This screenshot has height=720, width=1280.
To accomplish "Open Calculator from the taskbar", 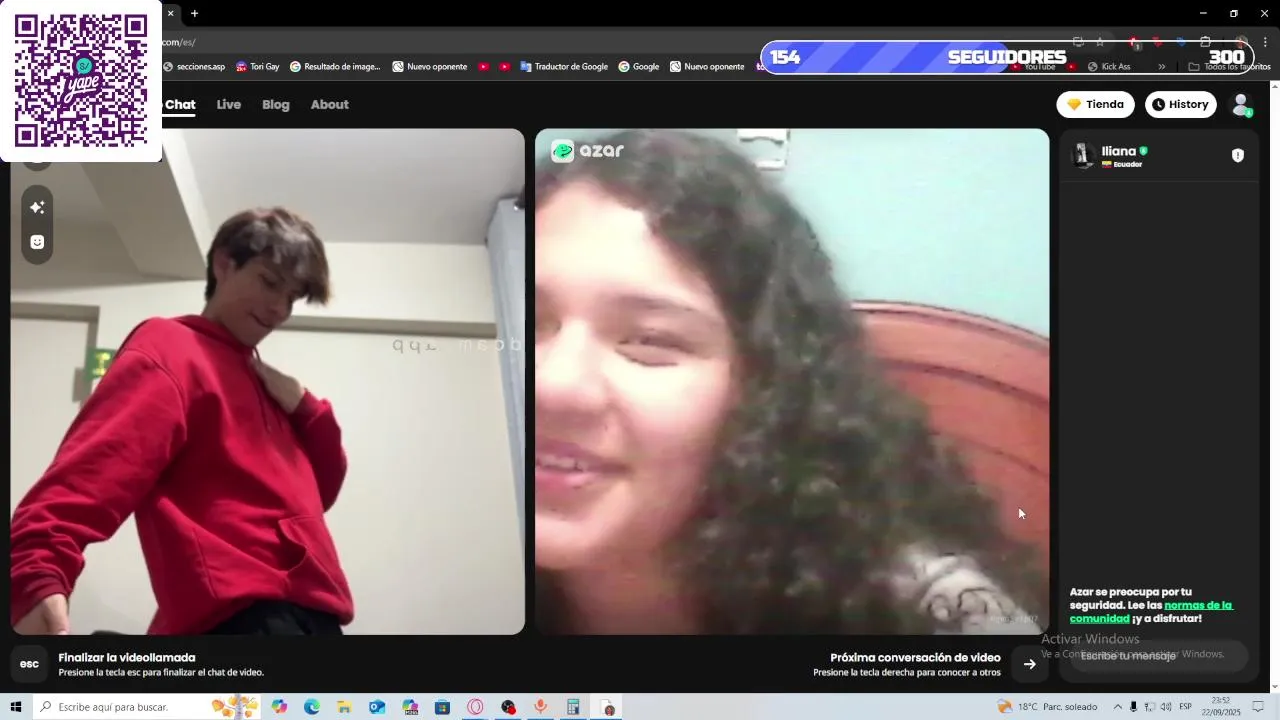I will pos(573,707).
